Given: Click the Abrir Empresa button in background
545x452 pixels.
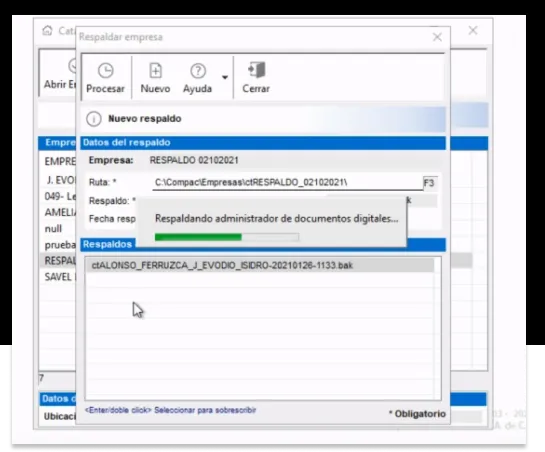Looking at the screenshot, I should 59,74.
